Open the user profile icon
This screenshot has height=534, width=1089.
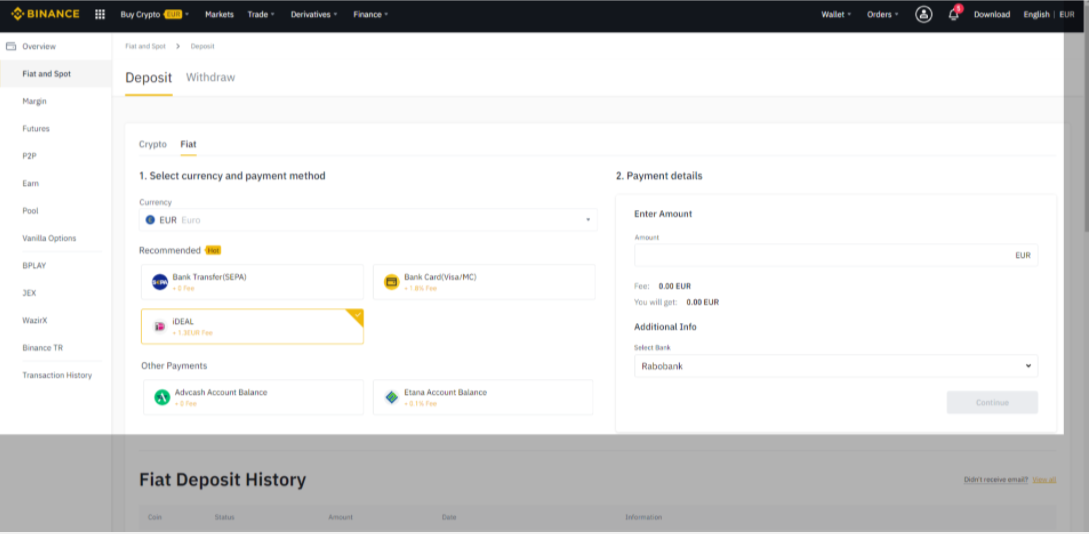pos(924,14)
